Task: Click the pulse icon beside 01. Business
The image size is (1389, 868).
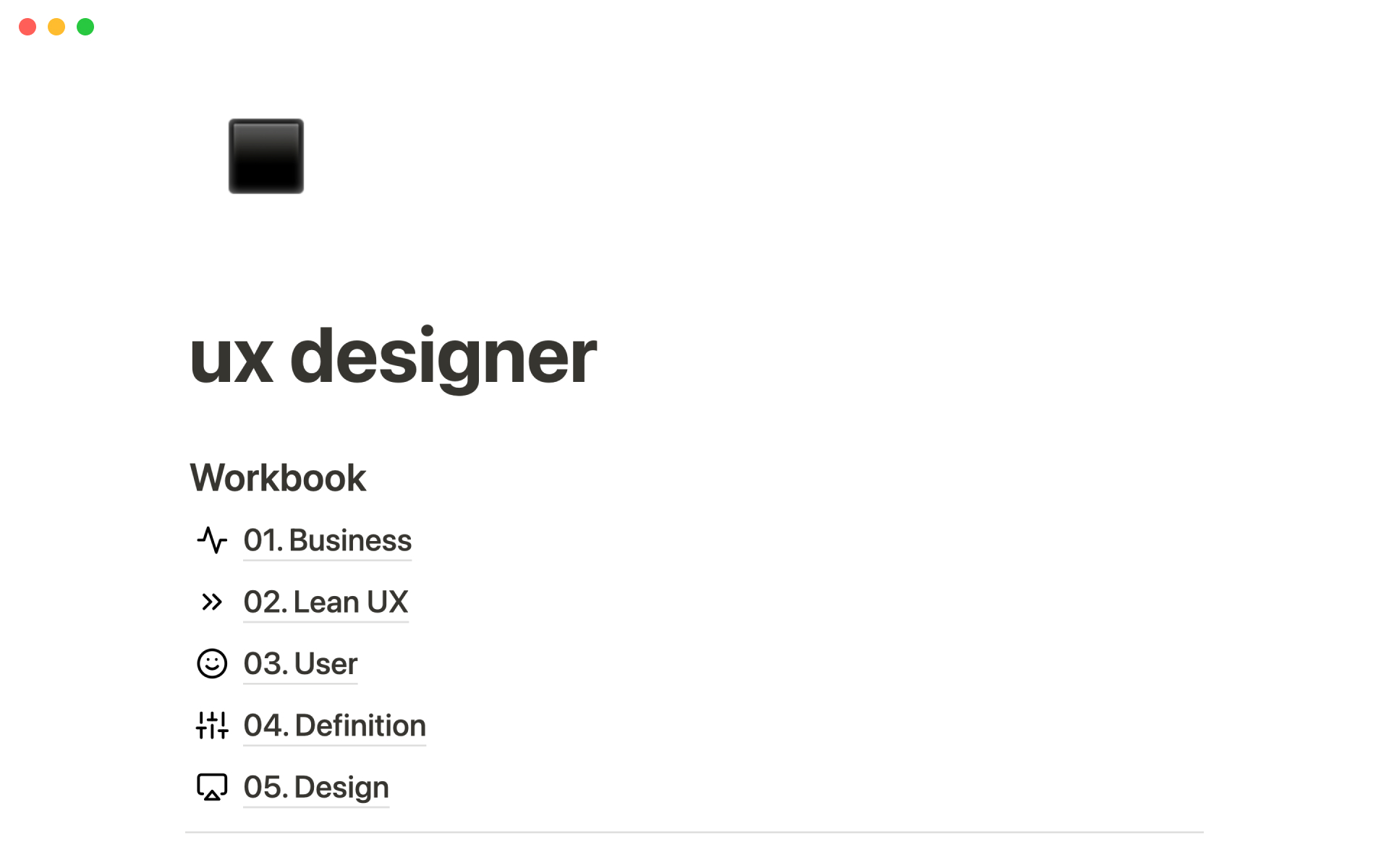Action: click(x=212, y=540)
